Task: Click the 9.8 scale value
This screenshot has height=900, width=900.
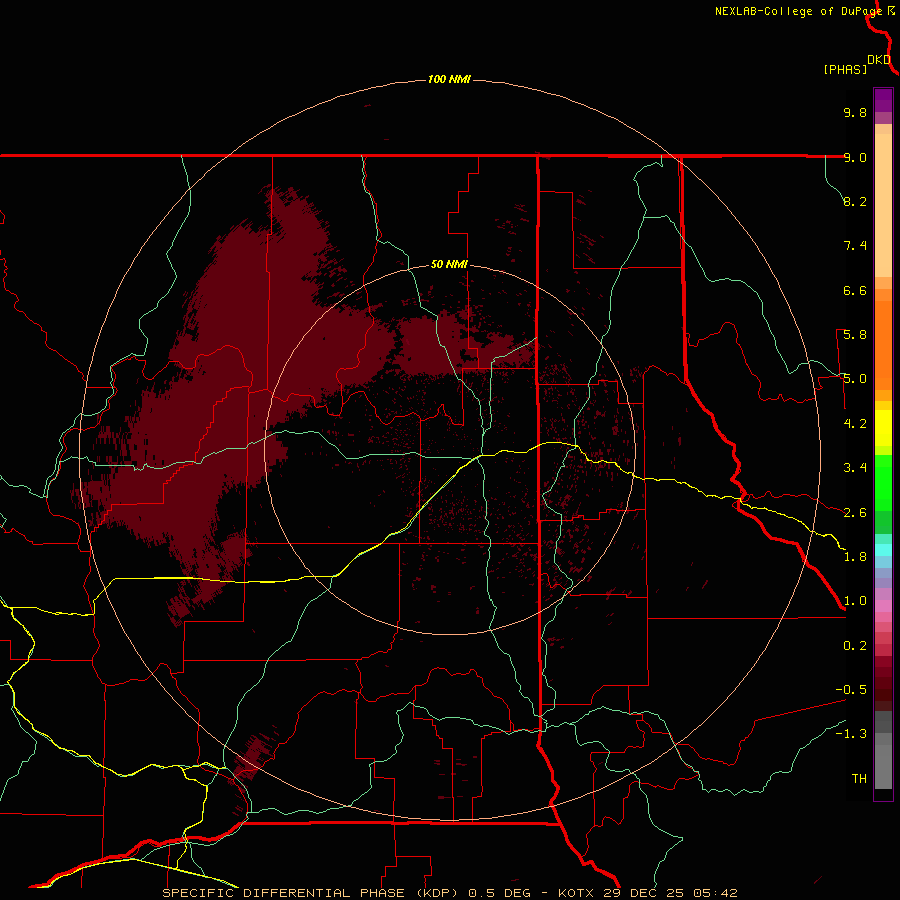Action: point(855,112)
